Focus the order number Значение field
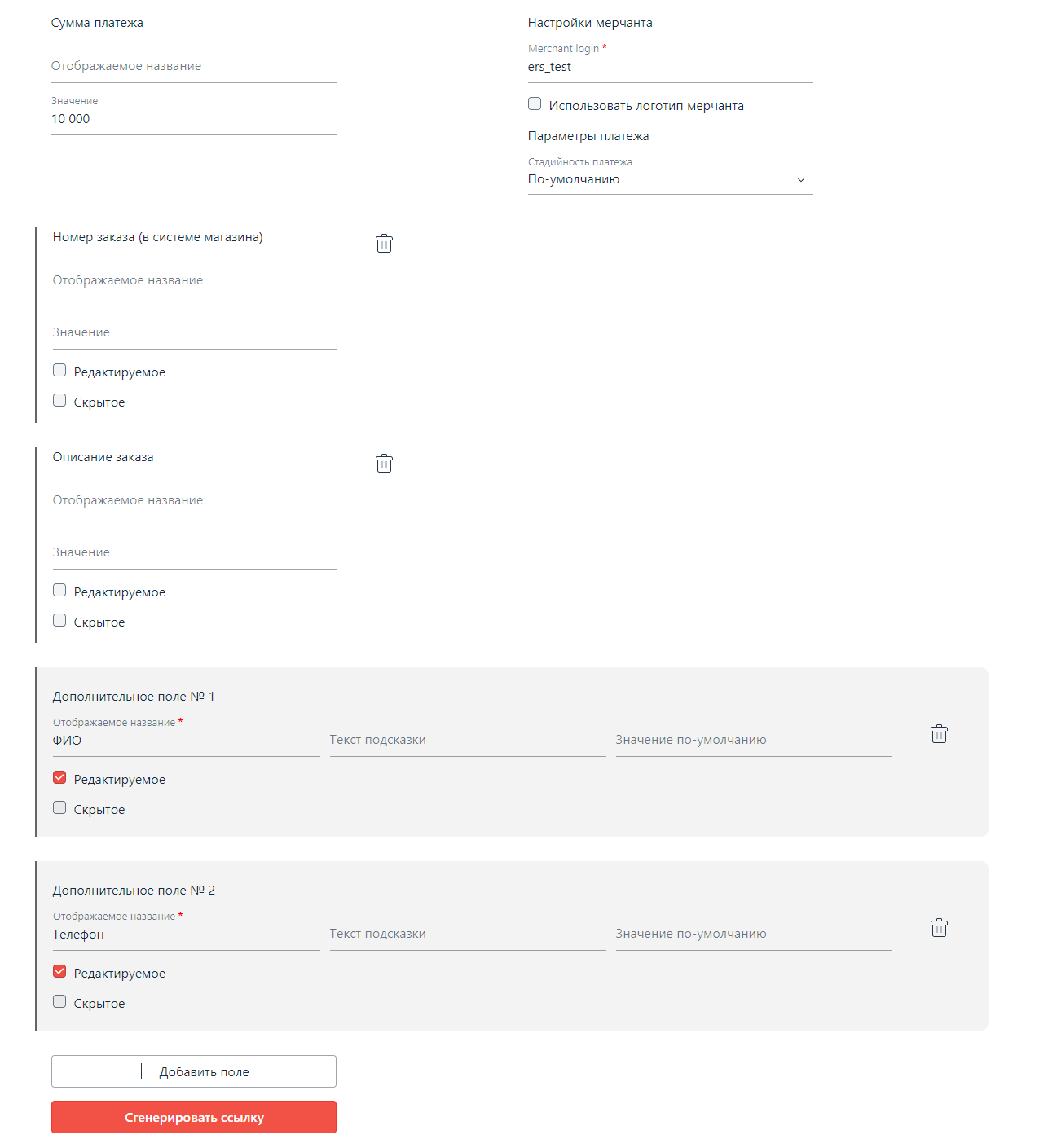 (195, 333)
